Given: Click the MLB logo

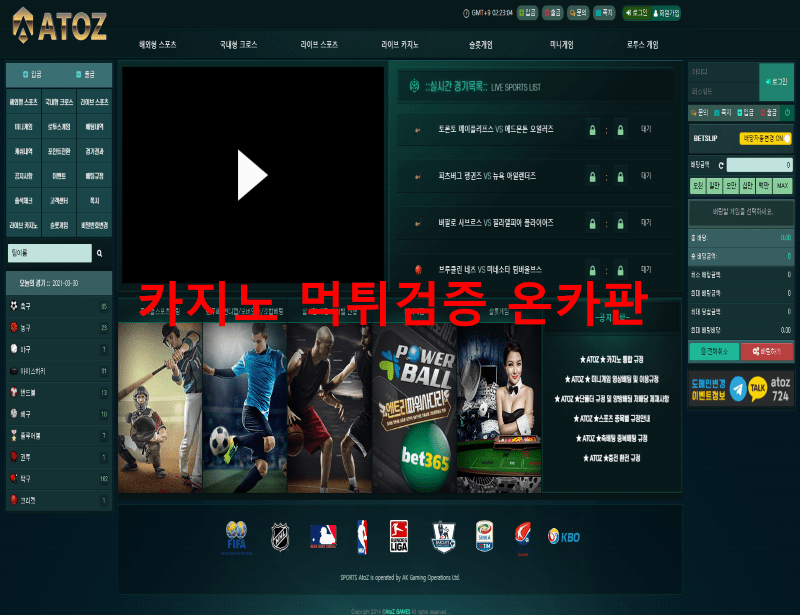Looking at the screenshot, I should coord(323,536).
